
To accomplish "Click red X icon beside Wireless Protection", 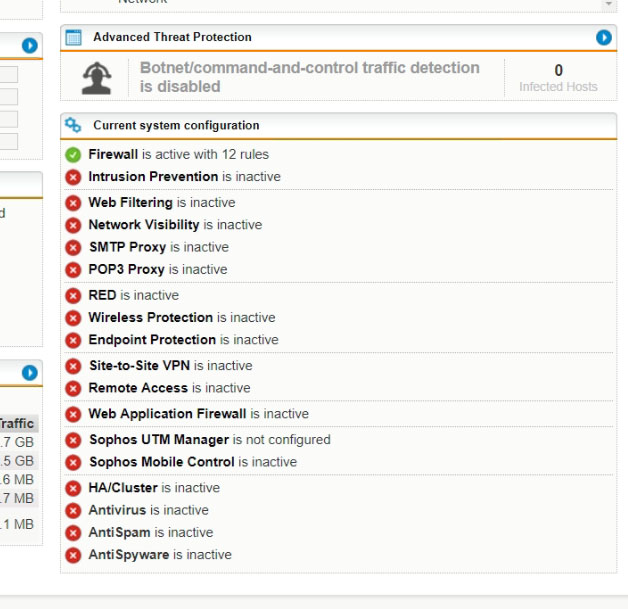I will (73, 318).
